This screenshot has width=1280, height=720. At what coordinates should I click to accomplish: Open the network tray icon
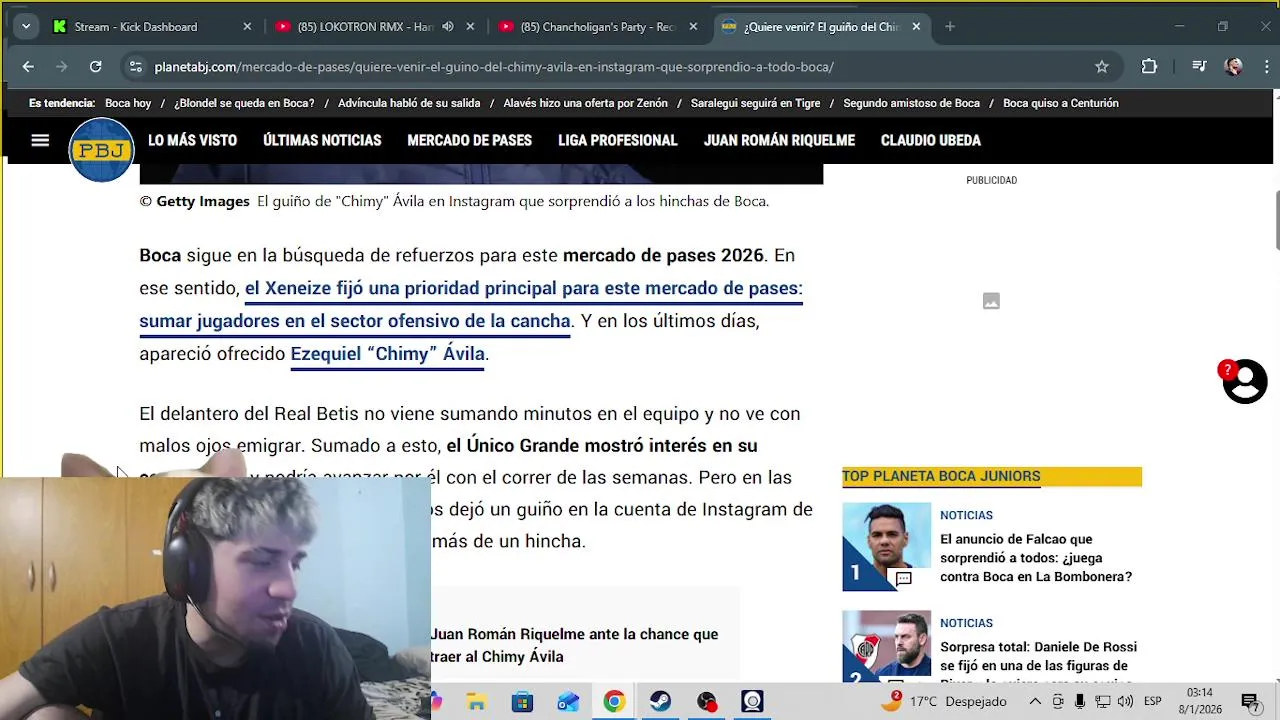click(x=1102, y=702)
